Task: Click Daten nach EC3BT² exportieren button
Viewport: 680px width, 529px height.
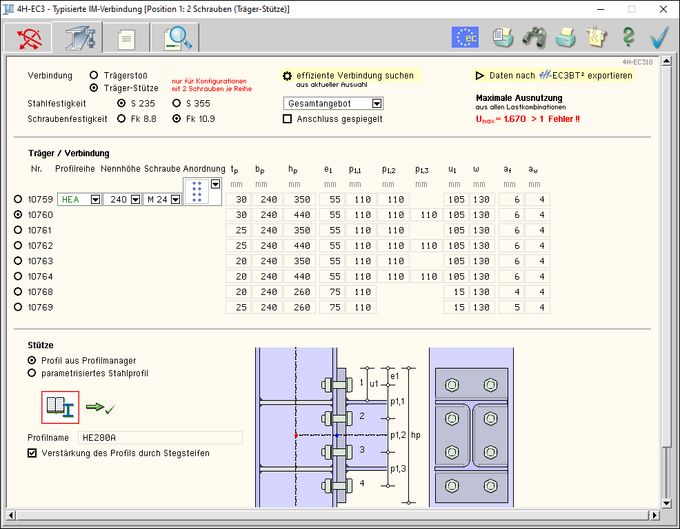Action: (x=554, y=75)
